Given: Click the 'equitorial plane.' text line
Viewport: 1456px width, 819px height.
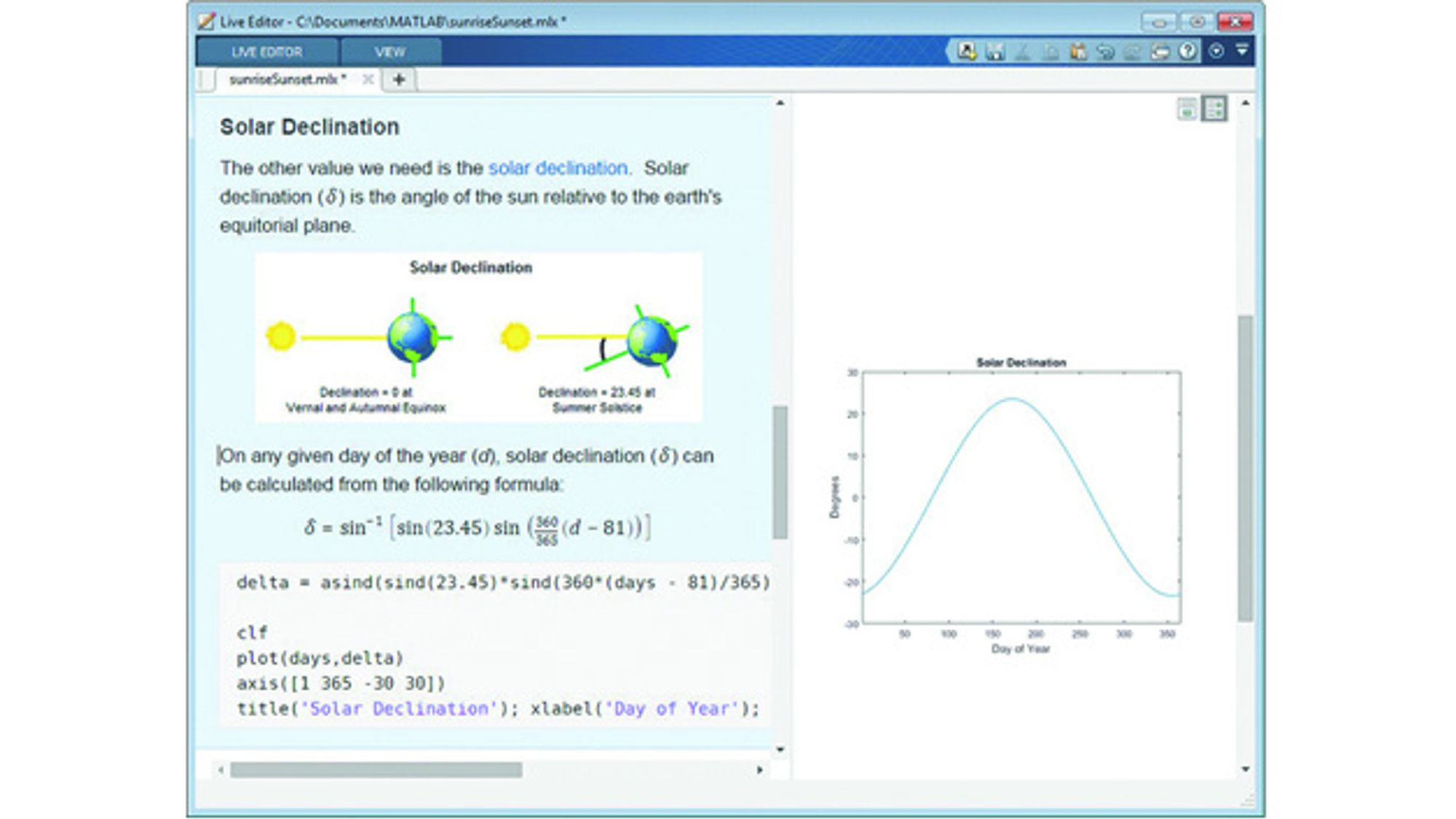Looking at the screenshot, I should pyautogui.click(x=288, y=226).
